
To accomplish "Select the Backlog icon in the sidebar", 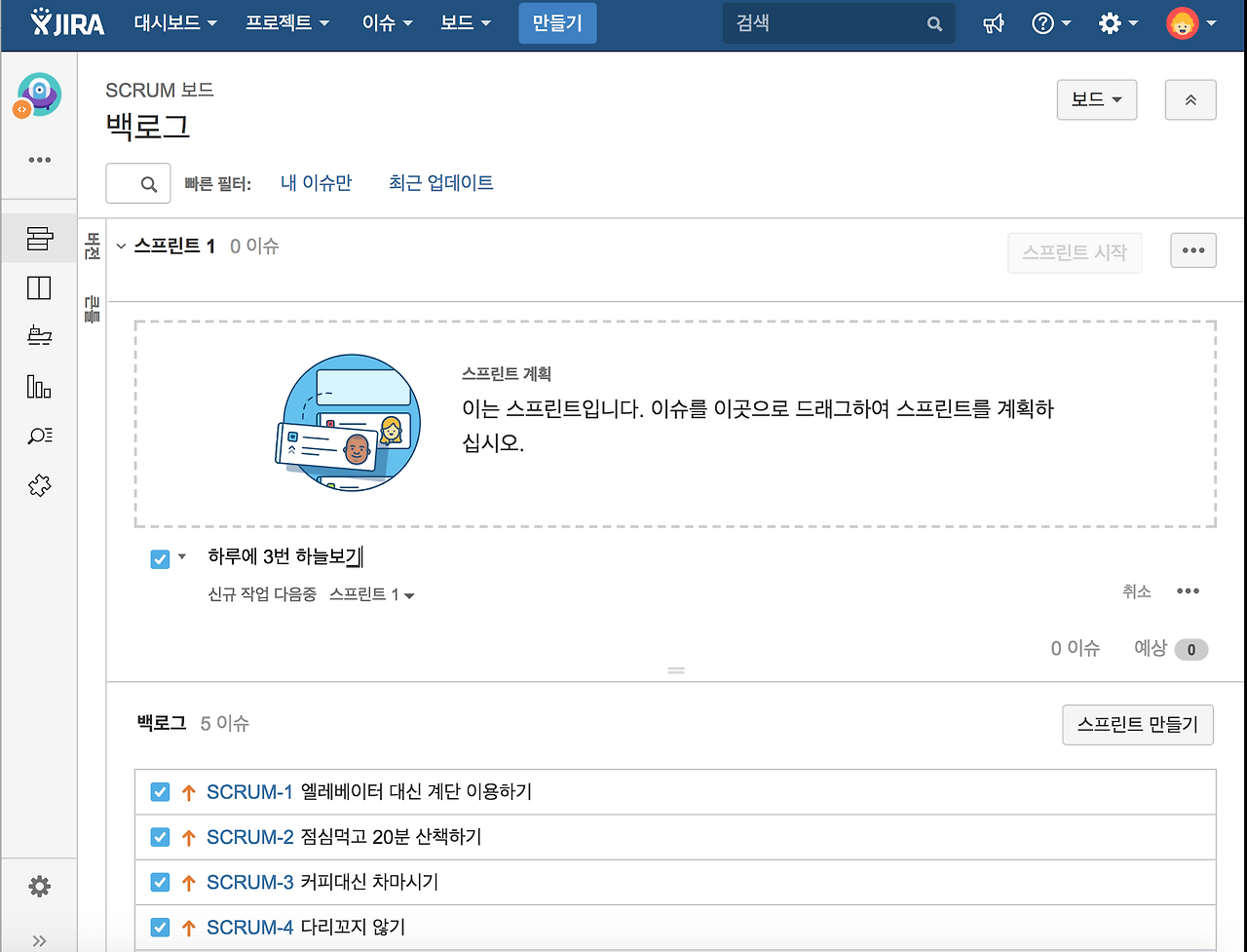I will (39, 238).
